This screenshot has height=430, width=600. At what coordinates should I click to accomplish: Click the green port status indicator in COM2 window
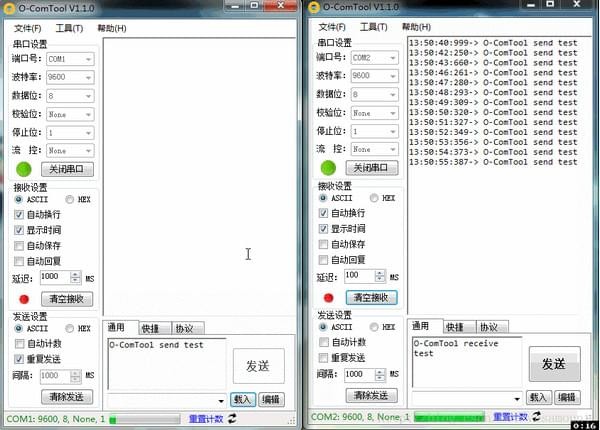(327, 169)
